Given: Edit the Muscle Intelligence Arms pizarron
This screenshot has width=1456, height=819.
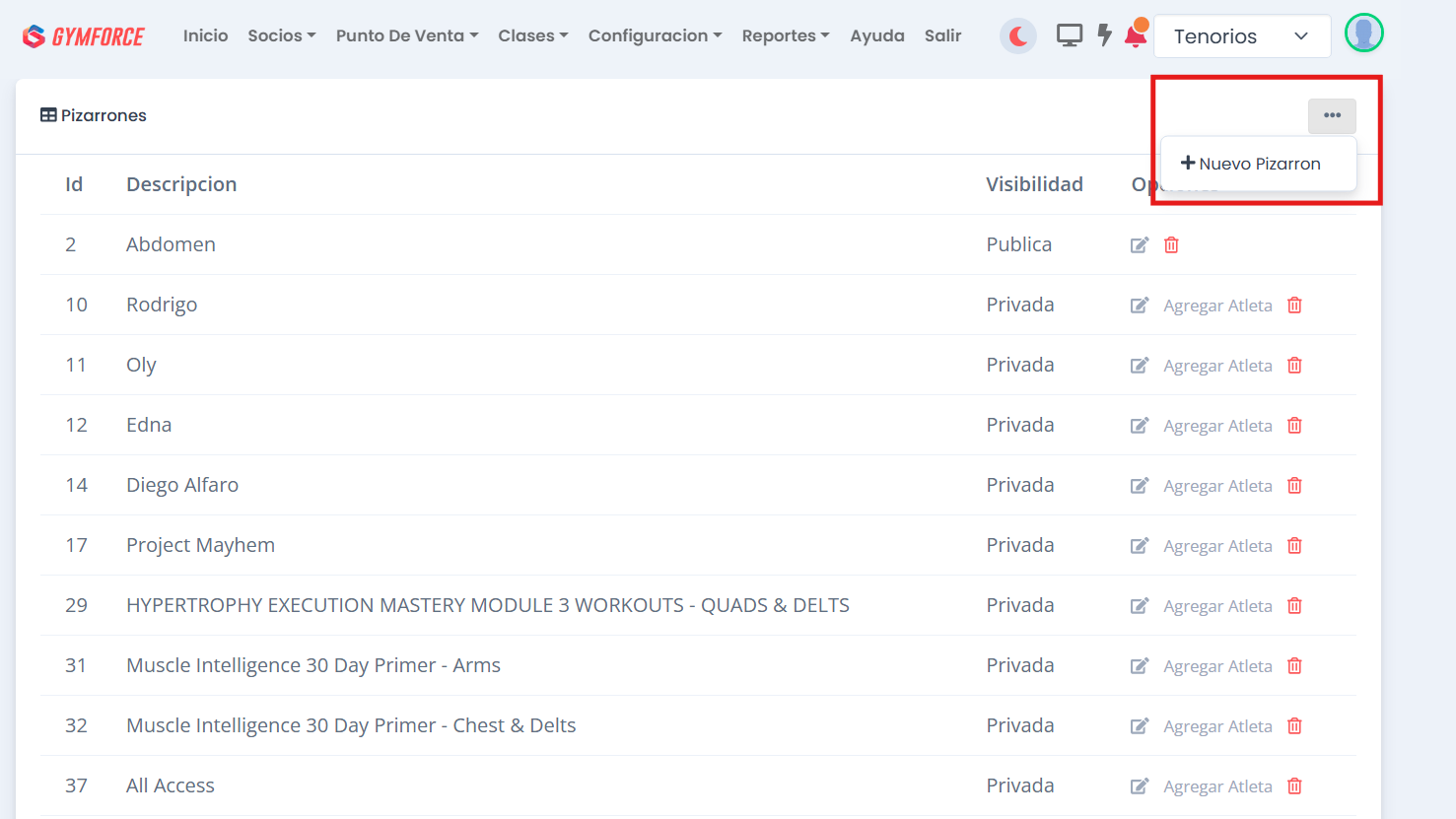Looking at the screenshot, I should click(1140, 666).
